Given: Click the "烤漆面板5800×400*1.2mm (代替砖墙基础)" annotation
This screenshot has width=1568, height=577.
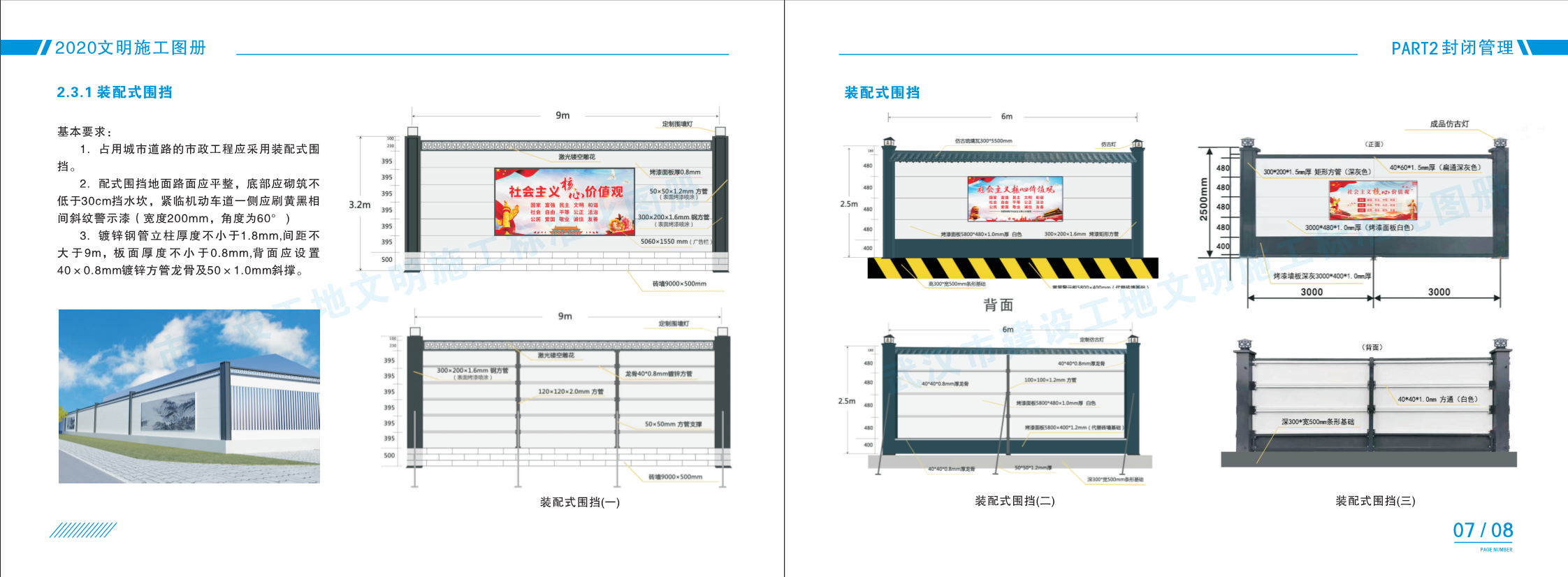Looking at the screenshot, I should [x=1073, y=428].
